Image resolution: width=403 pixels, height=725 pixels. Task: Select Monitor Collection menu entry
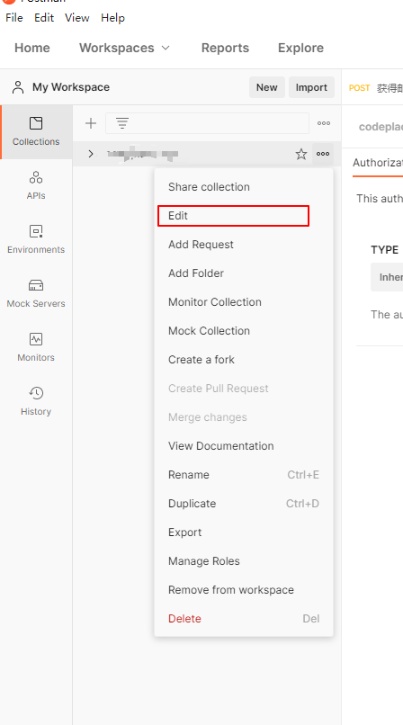click(x=244, y=302)
